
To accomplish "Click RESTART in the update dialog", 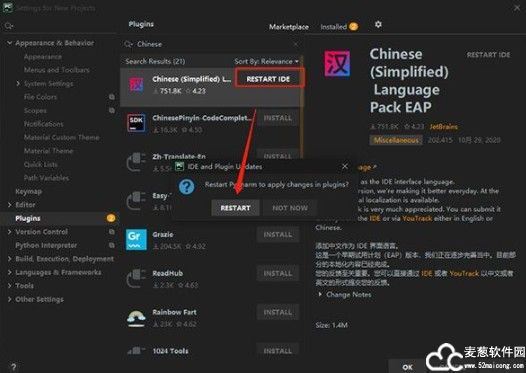I will pos(235,208).
